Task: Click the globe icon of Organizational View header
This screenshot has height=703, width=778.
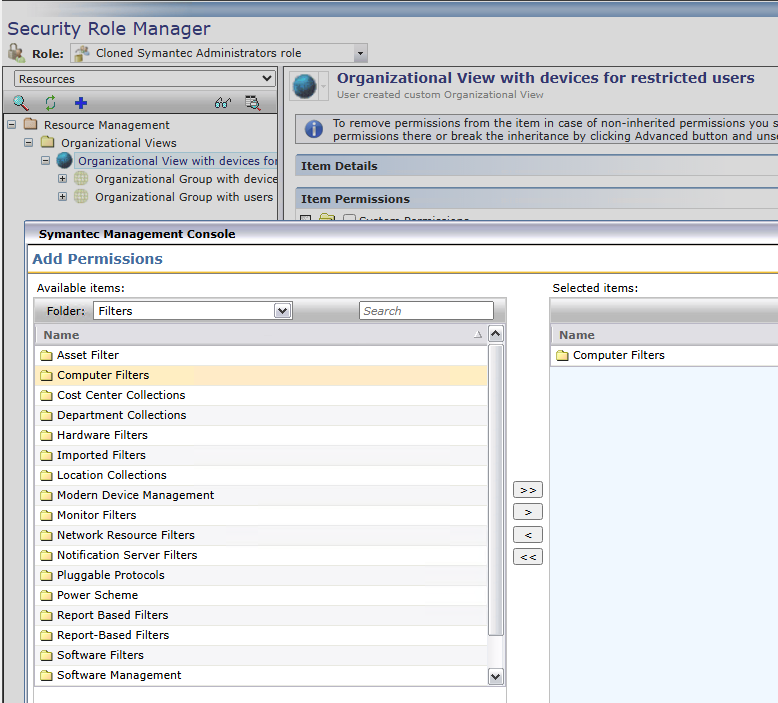Action: click(304, 86)
